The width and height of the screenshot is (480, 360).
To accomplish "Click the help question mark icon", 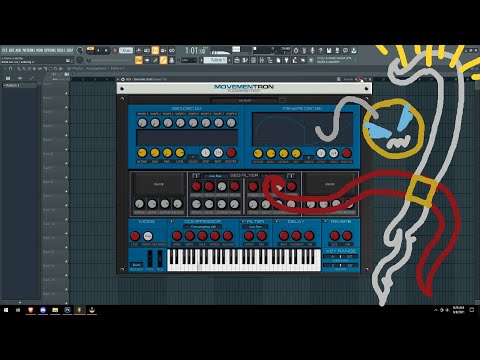I will [320, 50].
